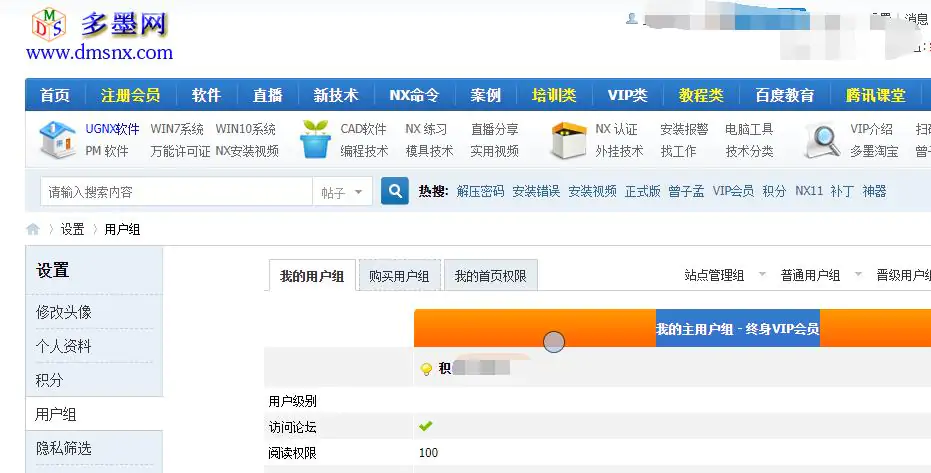The image size is (931, 473).
Task: Open the 首页 navigation item
Action: (55, 95)
